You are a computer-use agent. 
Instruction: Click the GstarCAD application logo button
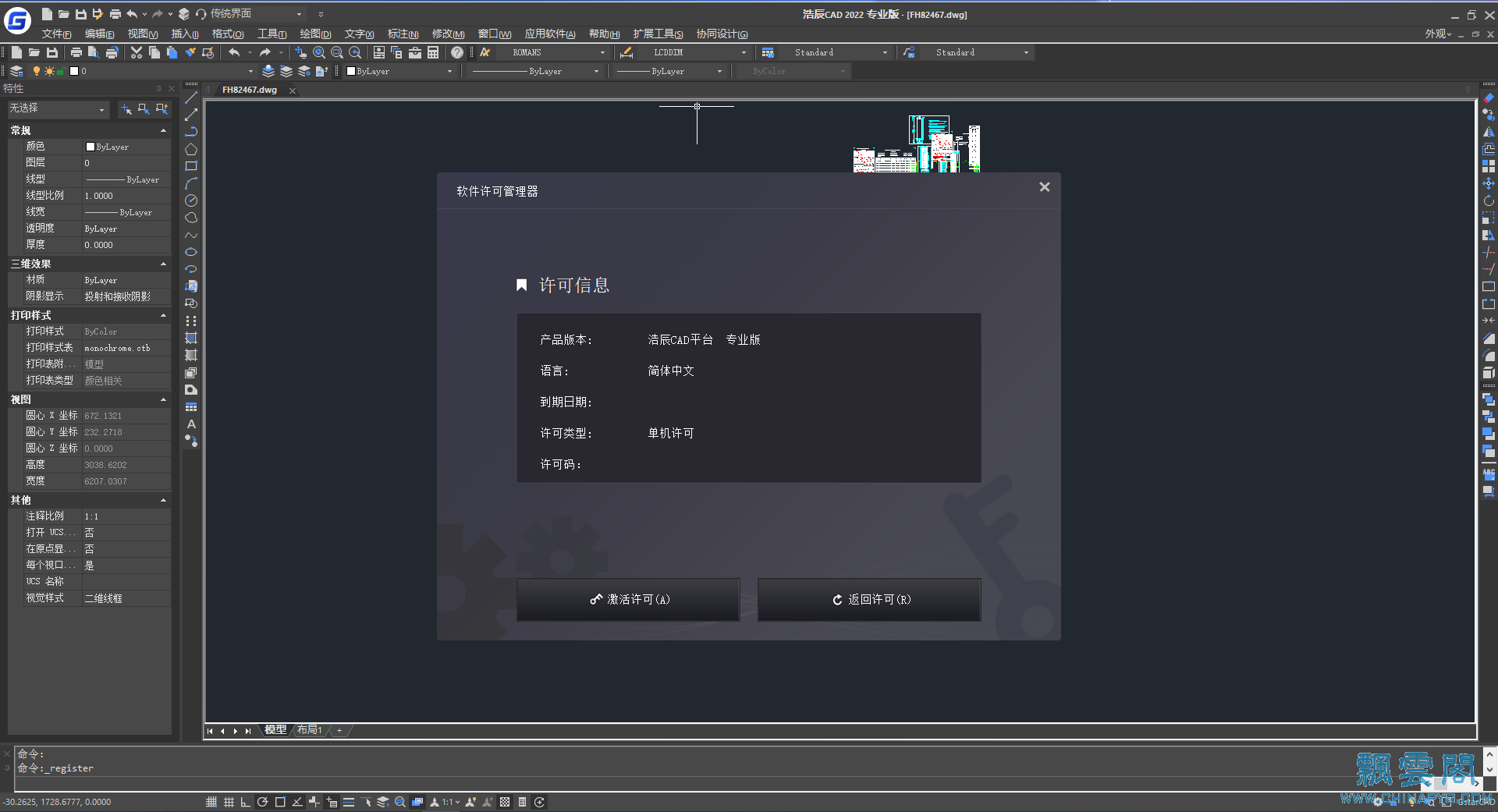(x=18, y=20)
